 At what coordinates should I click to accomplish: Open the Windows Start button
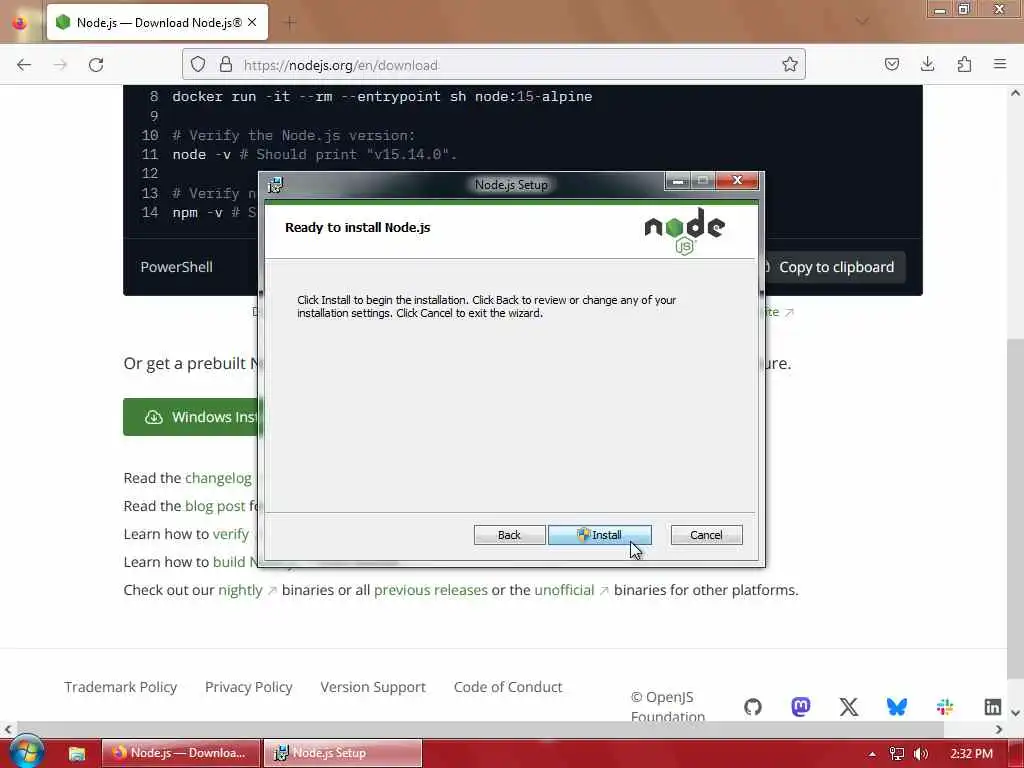pyautogui.click(x=27, y=752)
